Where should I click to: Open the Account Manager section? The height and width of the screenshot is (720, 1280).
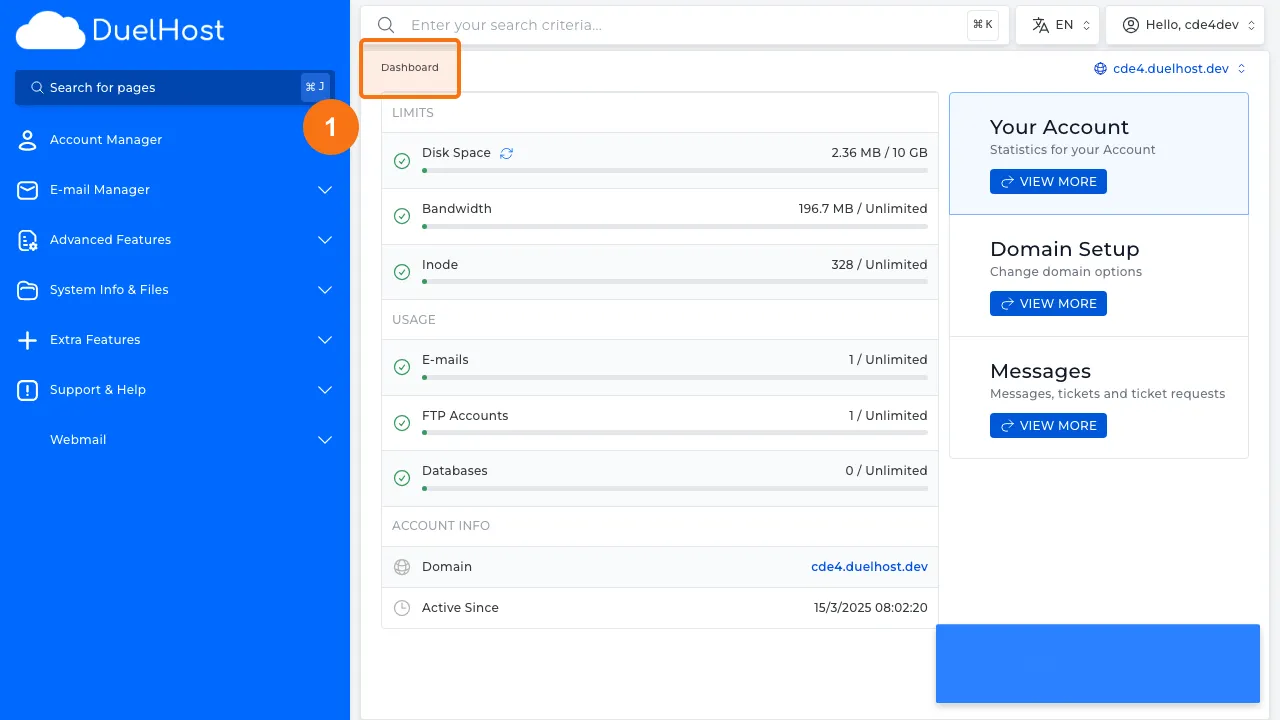click(x=108, y=139)
